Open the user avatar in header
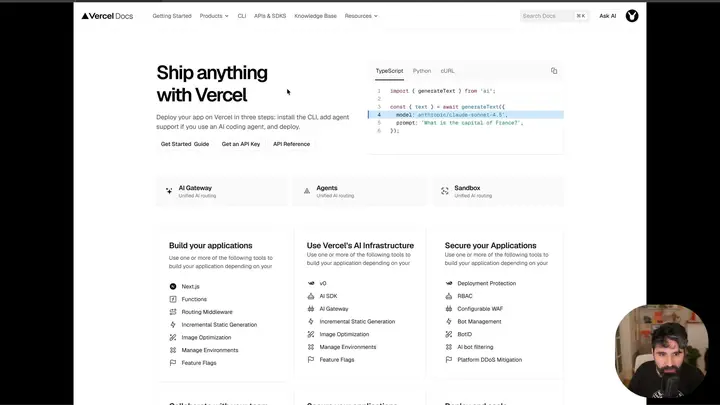Screen dimensions: 720x405 [x=632, y=16]
